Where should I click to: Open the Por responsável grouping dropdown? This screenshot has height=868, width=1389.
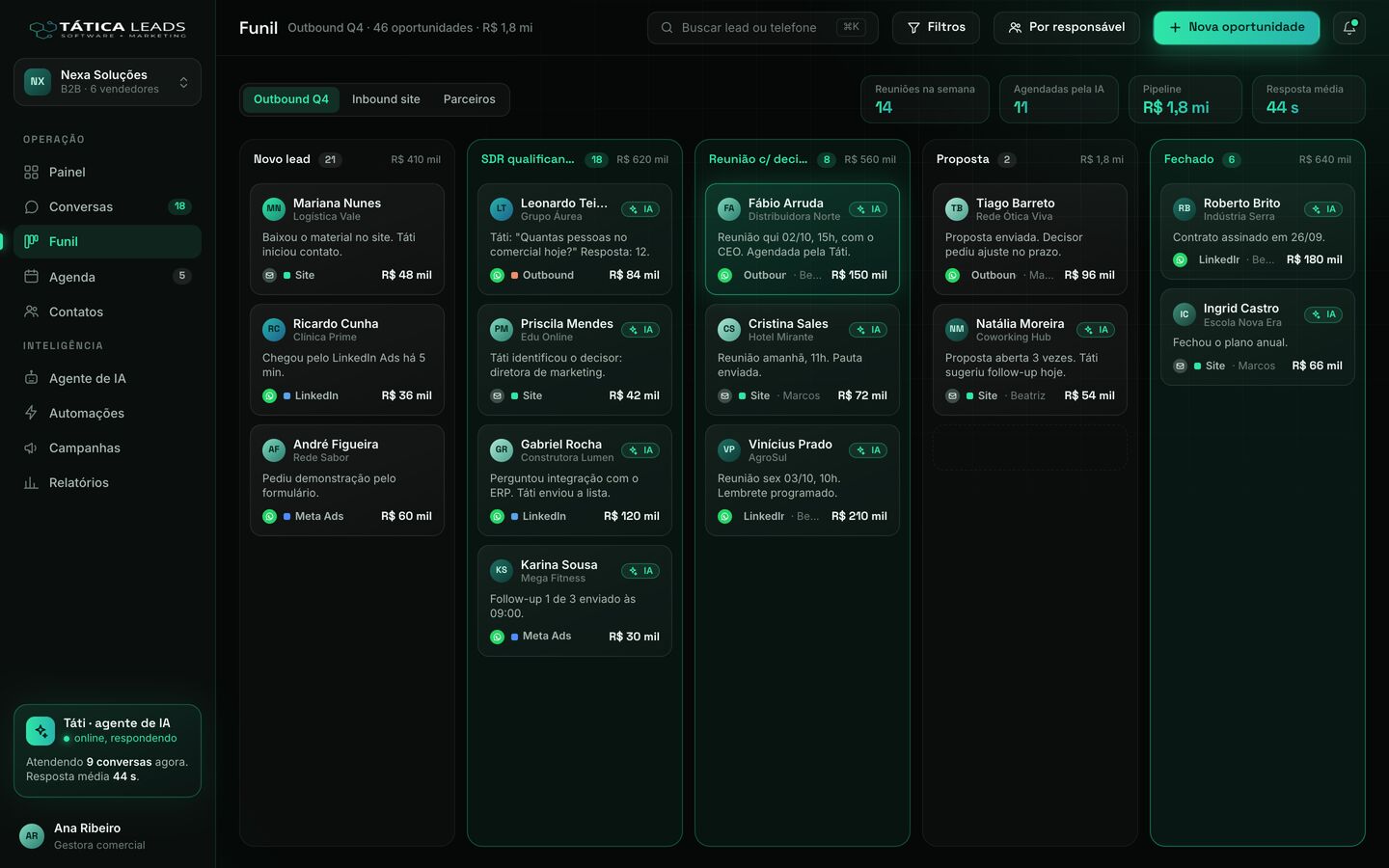click(x=1066, y=28)
